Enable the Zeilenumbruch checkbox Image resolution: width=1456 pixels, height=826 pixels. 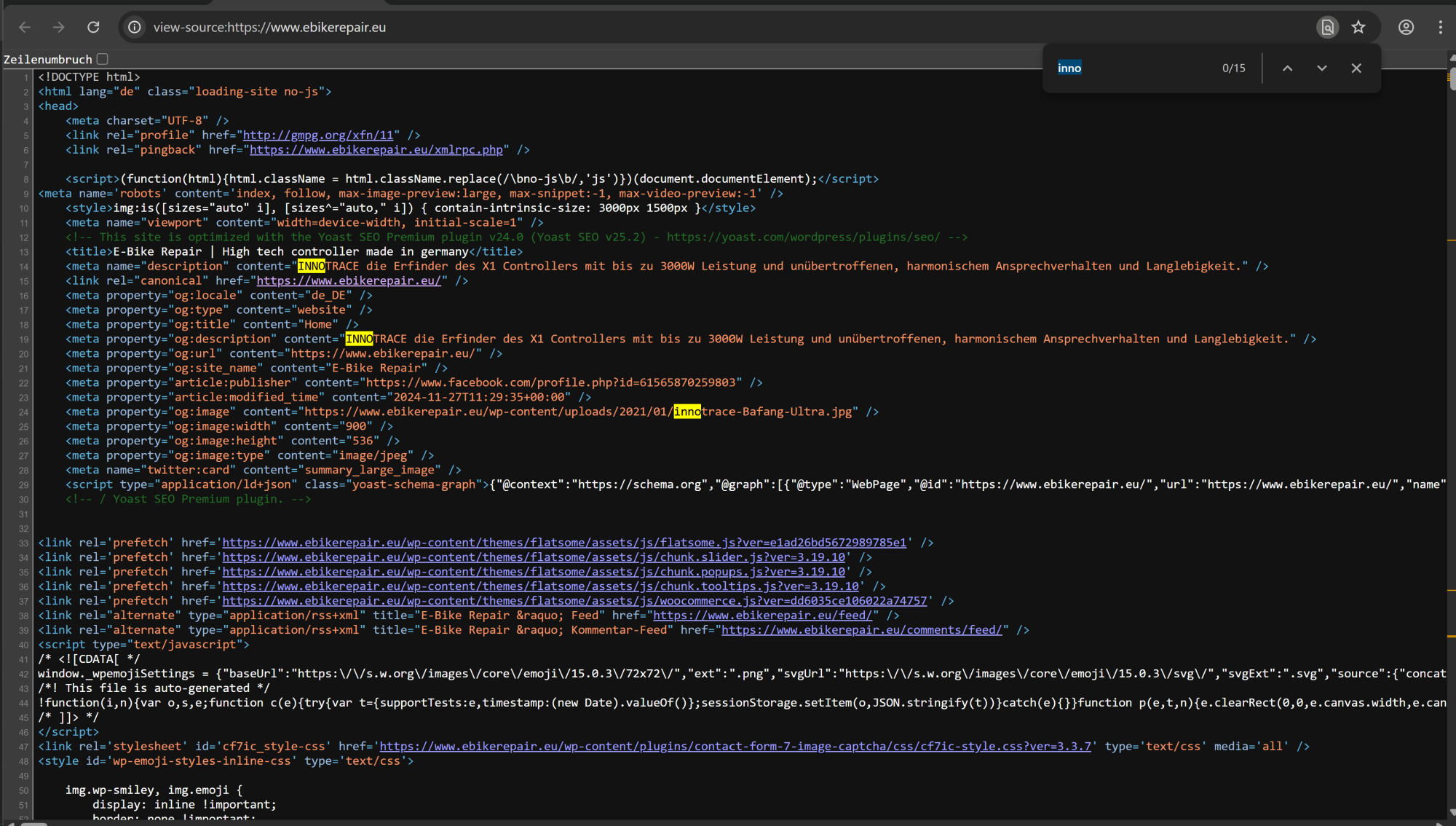[103, 59]
